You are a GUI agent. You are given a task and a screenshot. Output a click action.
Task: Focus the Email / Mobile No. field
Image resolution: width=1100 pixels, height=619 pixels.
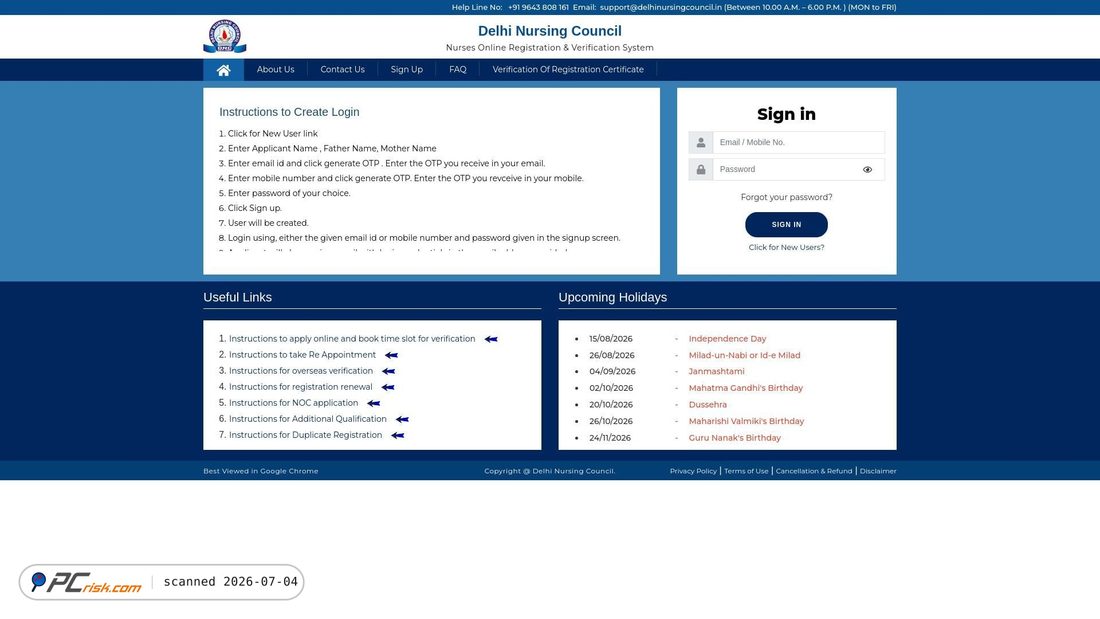click(x=798, y=142)
